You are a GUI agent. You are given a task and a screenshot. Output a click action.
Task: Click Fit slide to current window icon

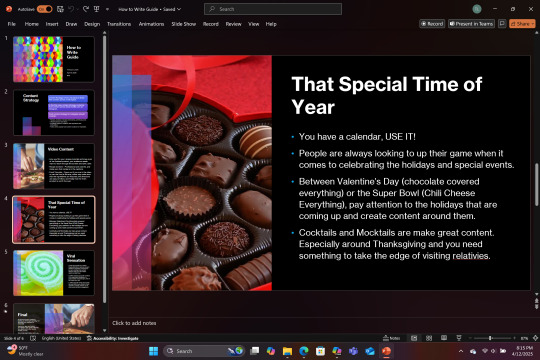coord(535,338)
